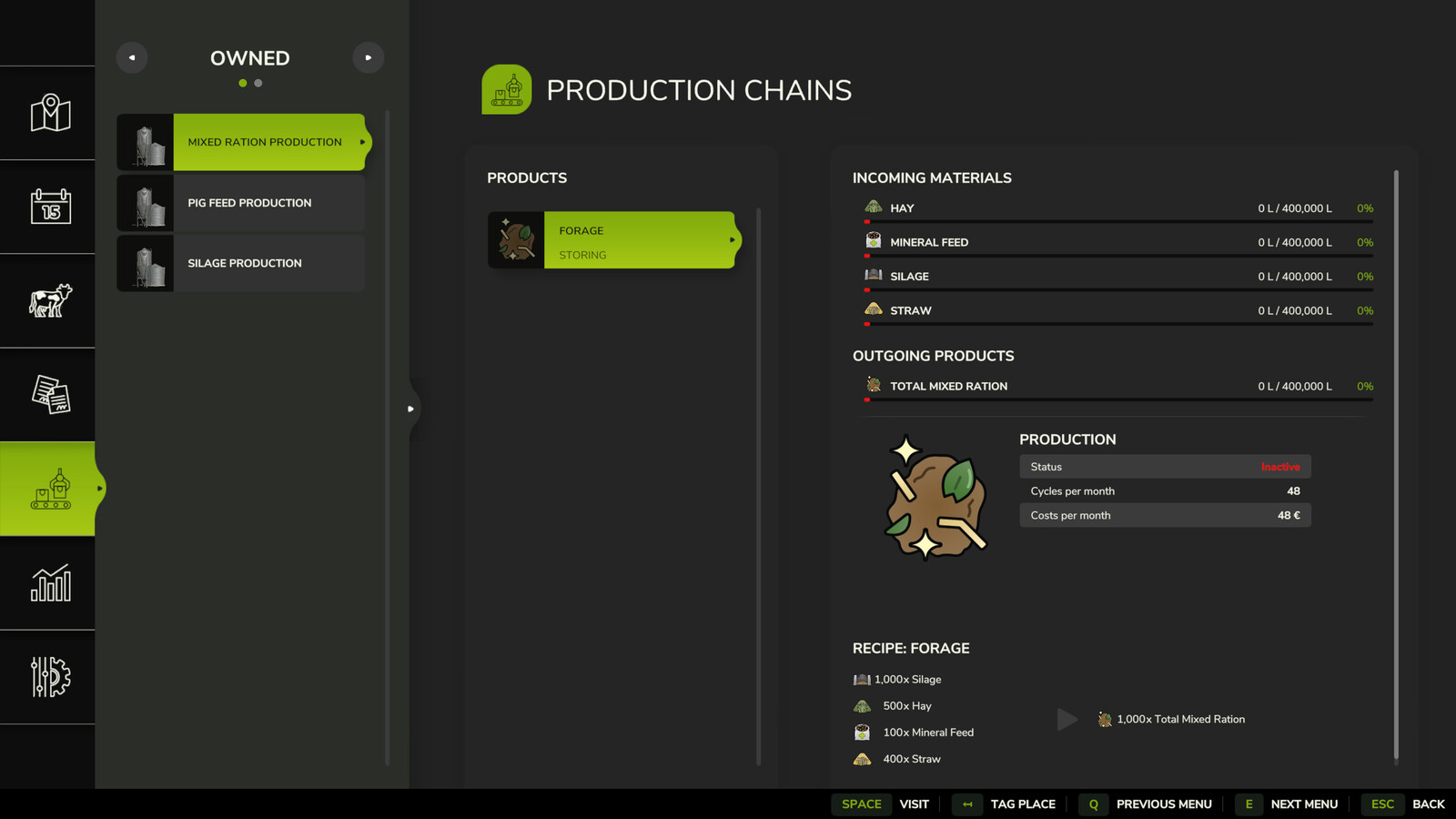The width and height of the screenshot is (1456, 819).
Task: Click the Hay material icon under Incoming Materials
Action: point(873,207)
